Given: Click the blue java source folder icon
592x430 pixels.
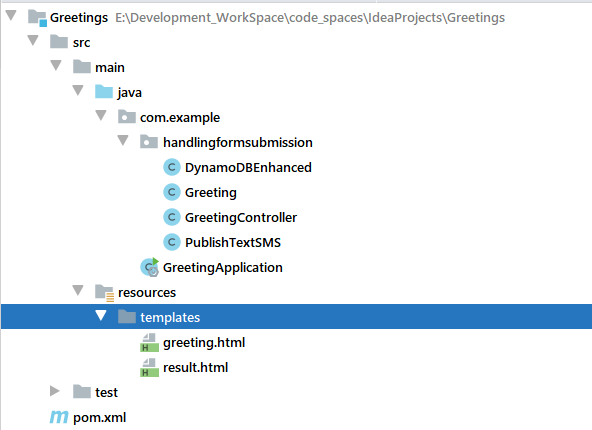Looking at the screenshot, I should 104,92.
